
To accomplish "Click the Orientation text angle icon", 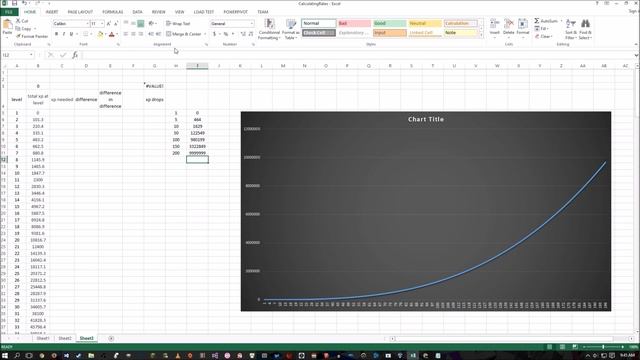I will point(151,24).
